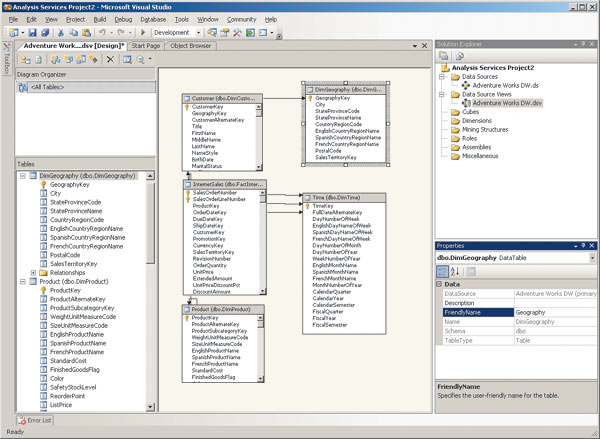Click the Alphabetical A-Z sort icon in Properties
The width and height of the screenshot is (600, 439).
[x=455, y=272]
